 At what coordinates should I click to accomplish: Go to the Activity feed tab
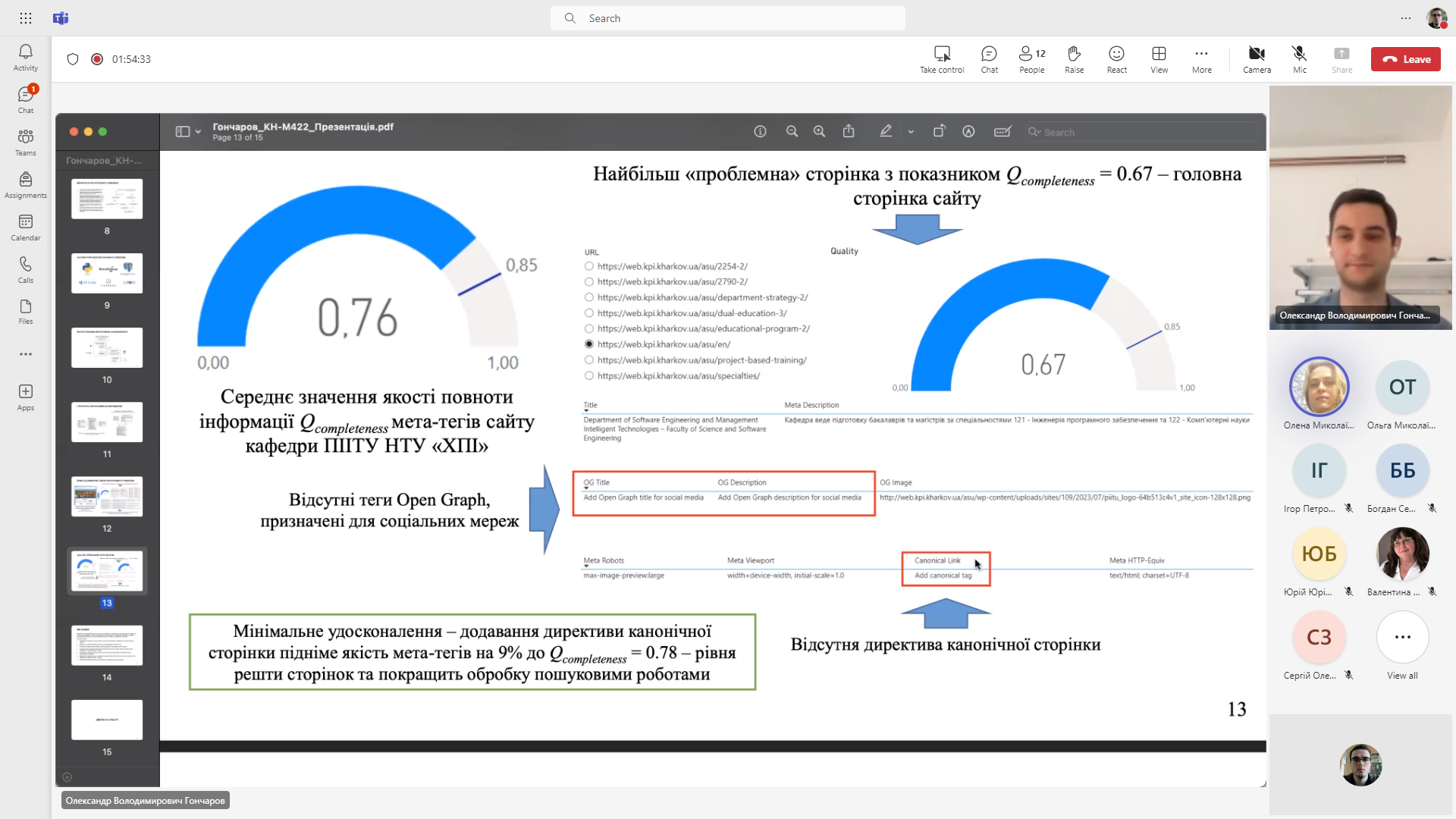(x=26, y=57)
